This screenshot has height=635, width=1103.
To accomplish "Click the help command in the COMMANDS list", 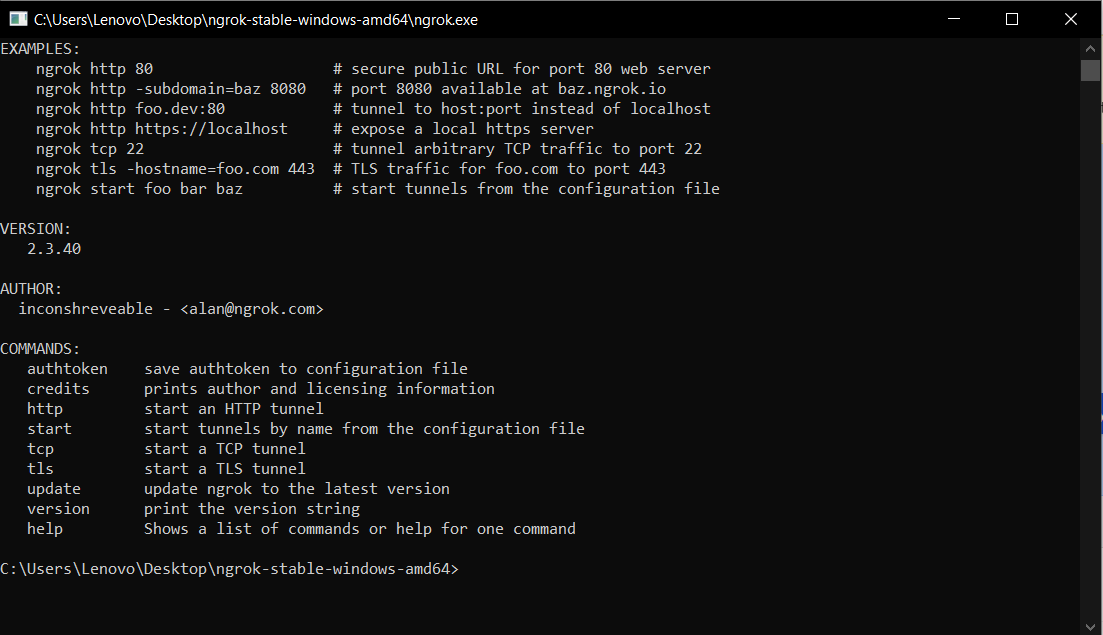I will 45,529.
